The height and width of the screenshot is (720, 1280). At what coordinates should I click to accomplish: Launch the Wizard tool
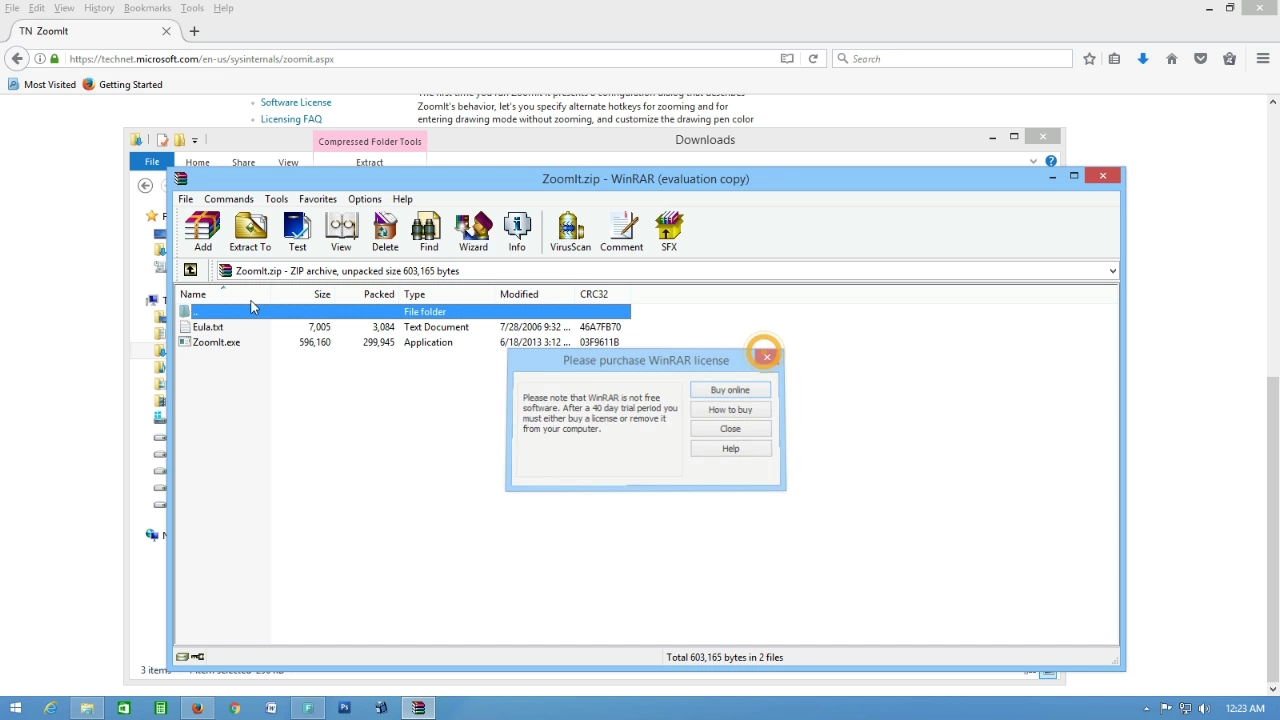click(x=473, y=232)
